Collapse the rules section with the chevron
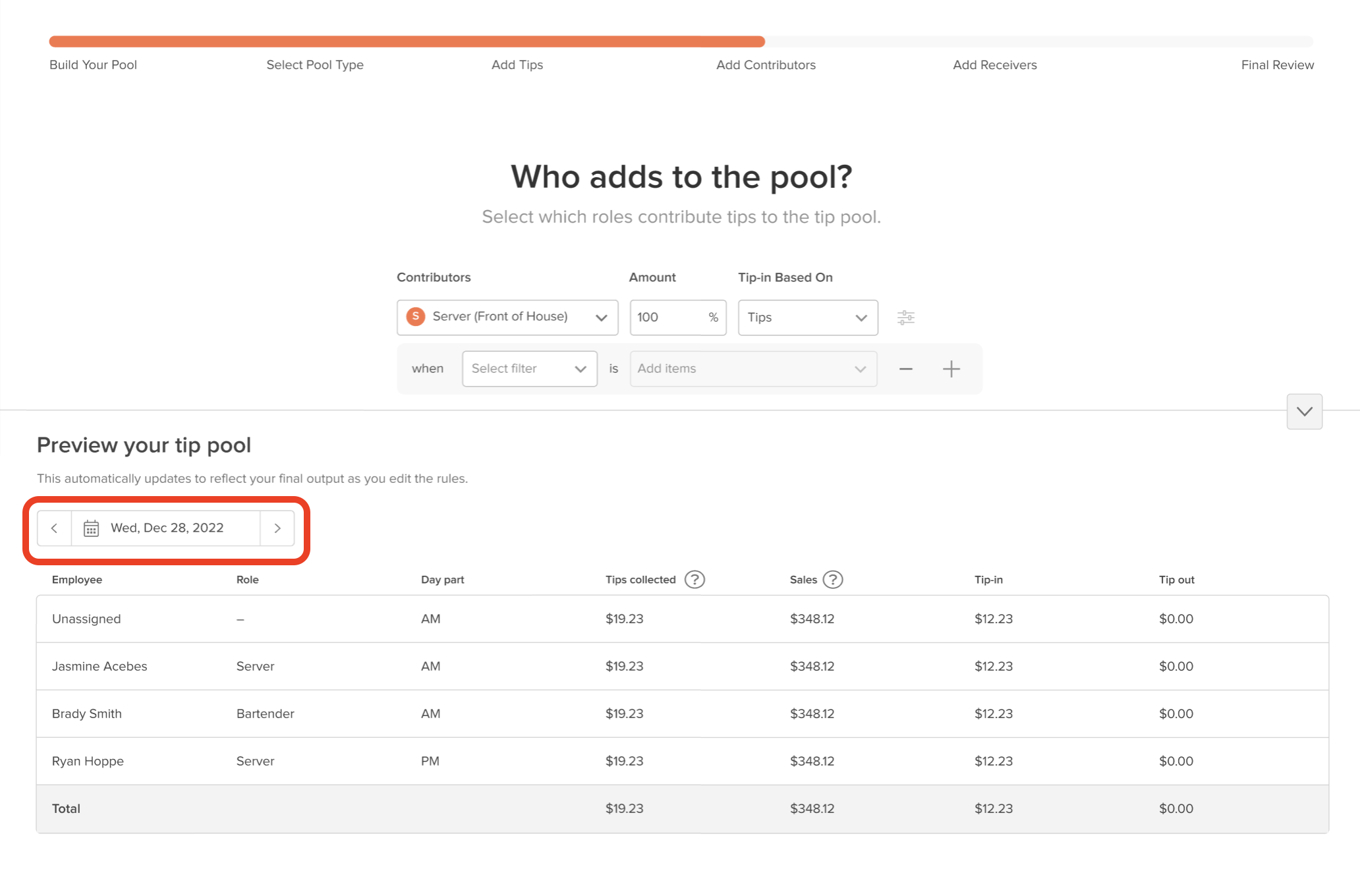The image size is (1360, 896). click(x=1303, y=412)
